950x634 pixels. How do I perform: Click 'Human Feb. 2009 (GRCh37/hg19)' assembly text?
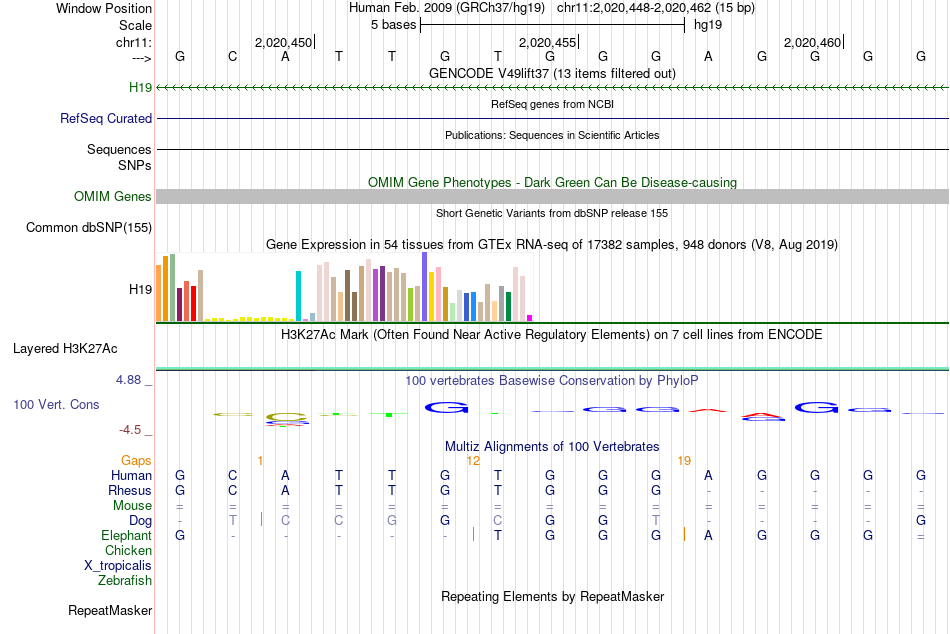click(447, 8)
